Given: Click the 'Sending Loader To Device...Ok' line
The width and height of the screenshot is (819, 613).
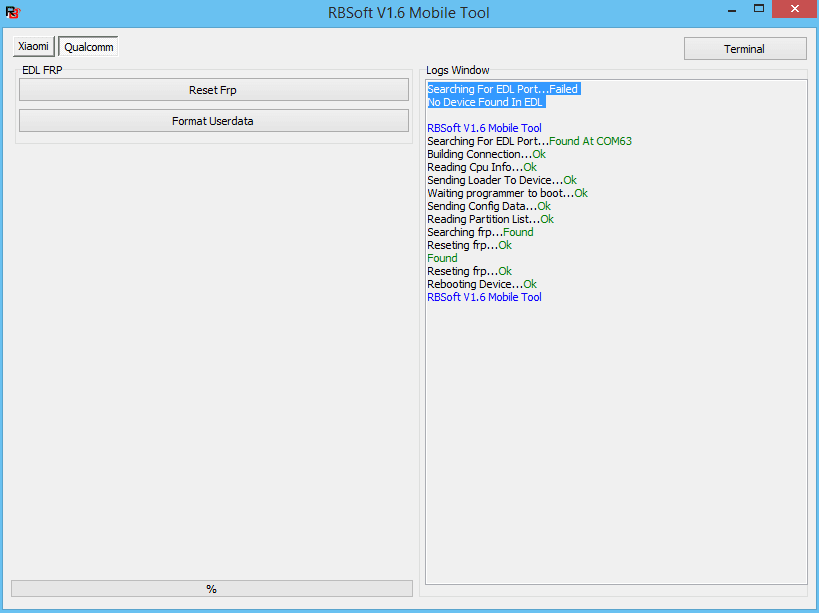Looking at the screenshot, I should [x=501, y=180].
